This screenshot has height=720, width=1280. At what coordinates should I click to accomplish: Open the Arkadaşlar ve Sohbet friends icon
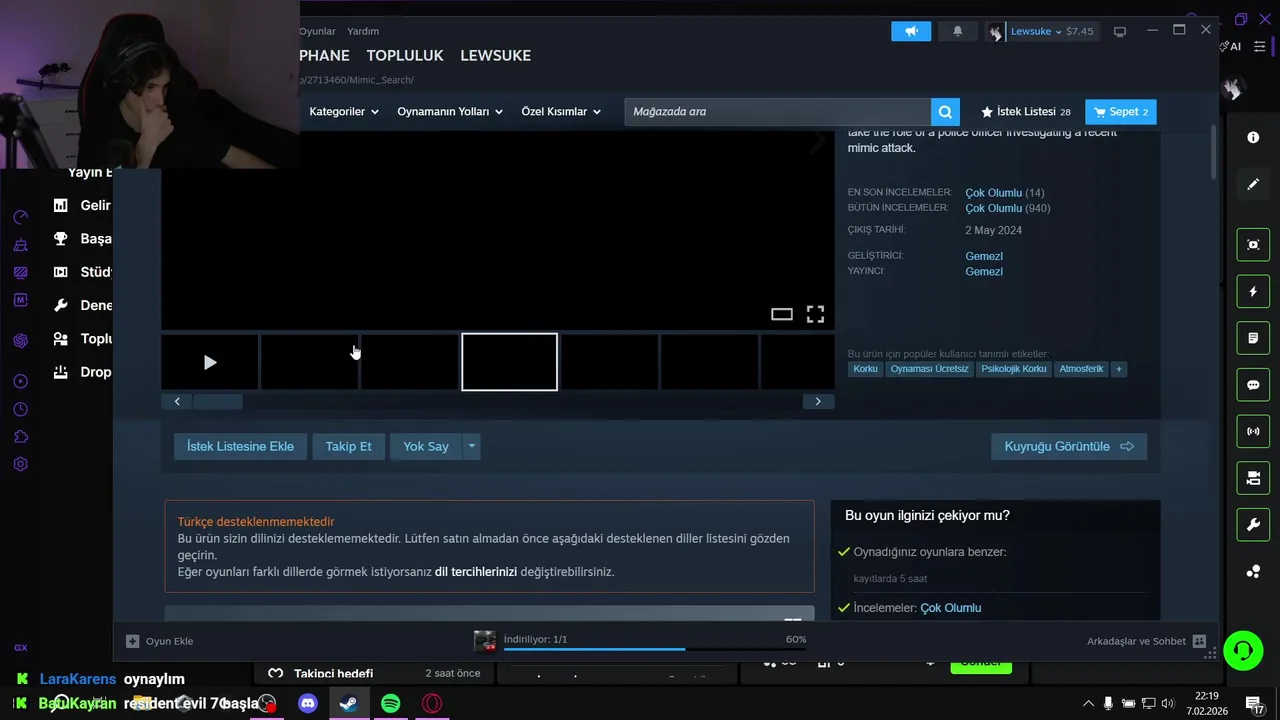1199,641
